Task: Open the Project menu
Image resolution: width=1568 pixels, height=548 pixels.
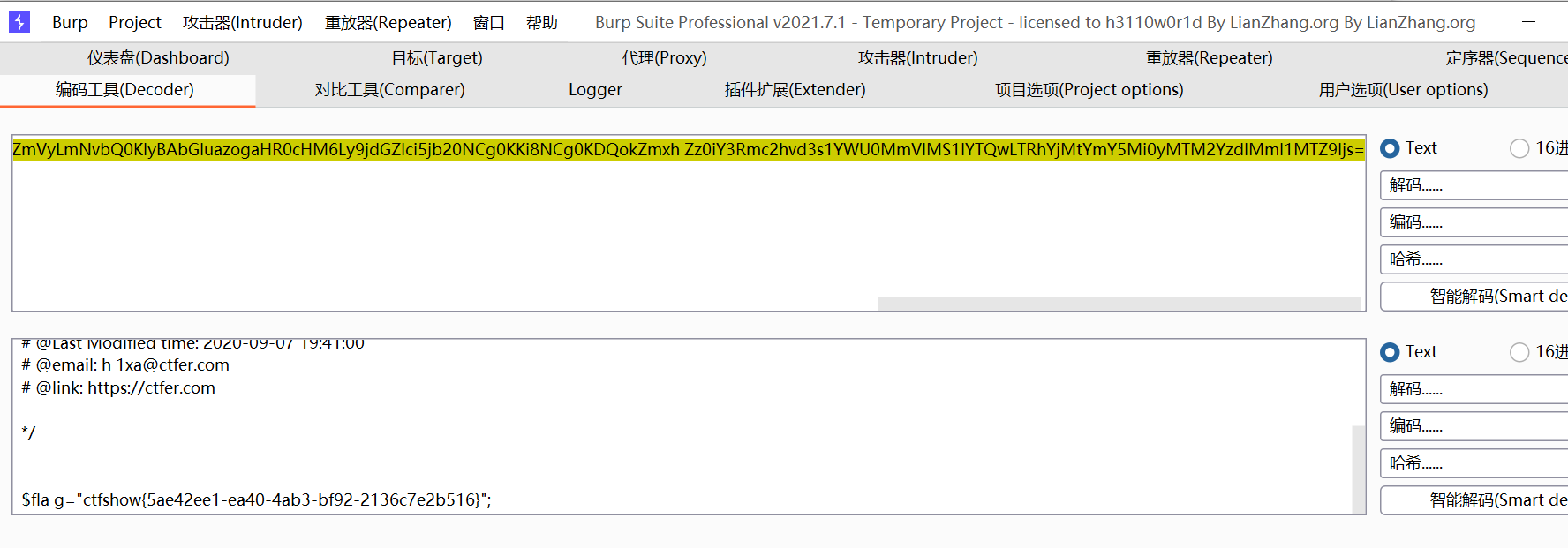Action: click(135, 22)
